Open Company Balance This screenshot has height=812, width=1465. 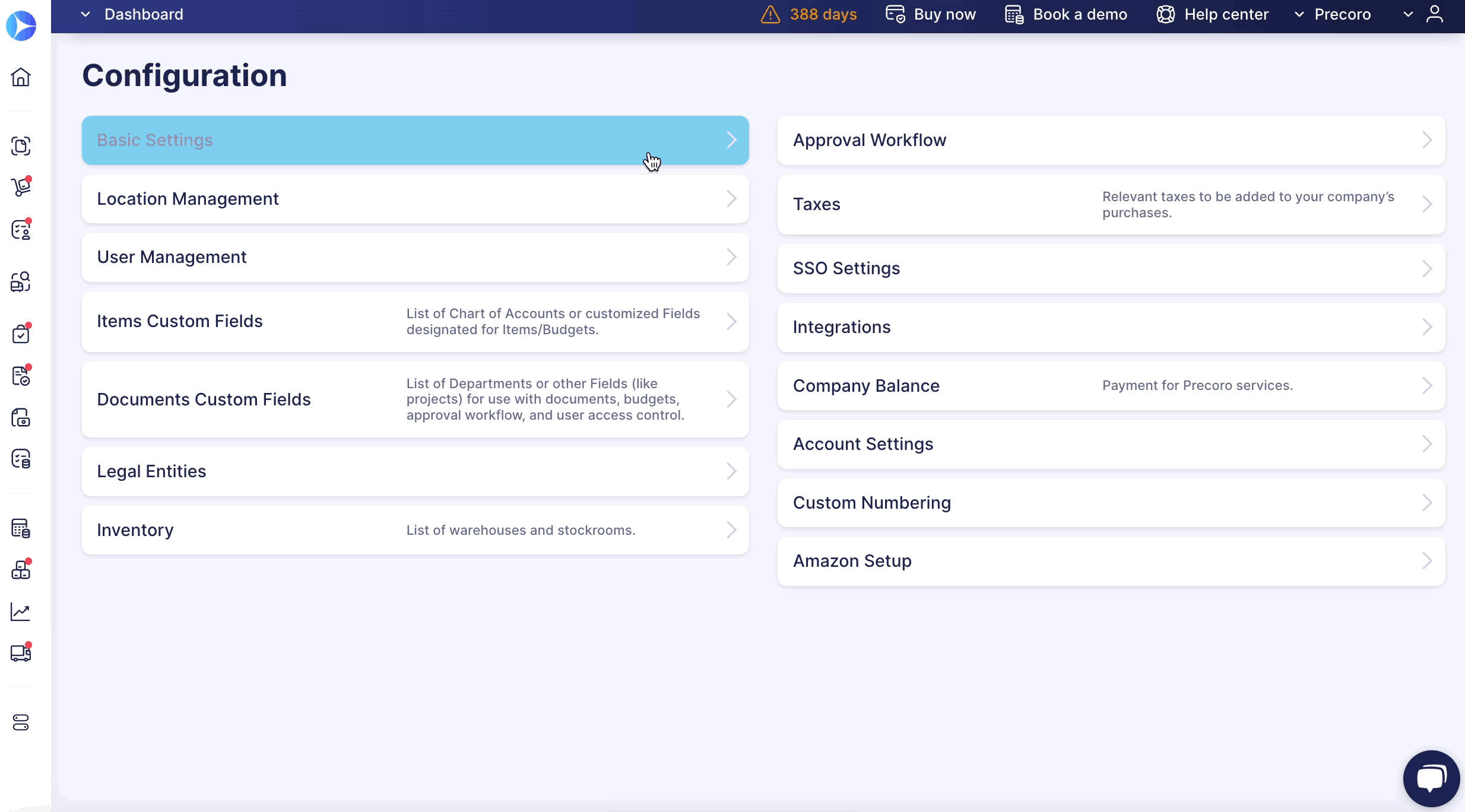pos(1111,386)
